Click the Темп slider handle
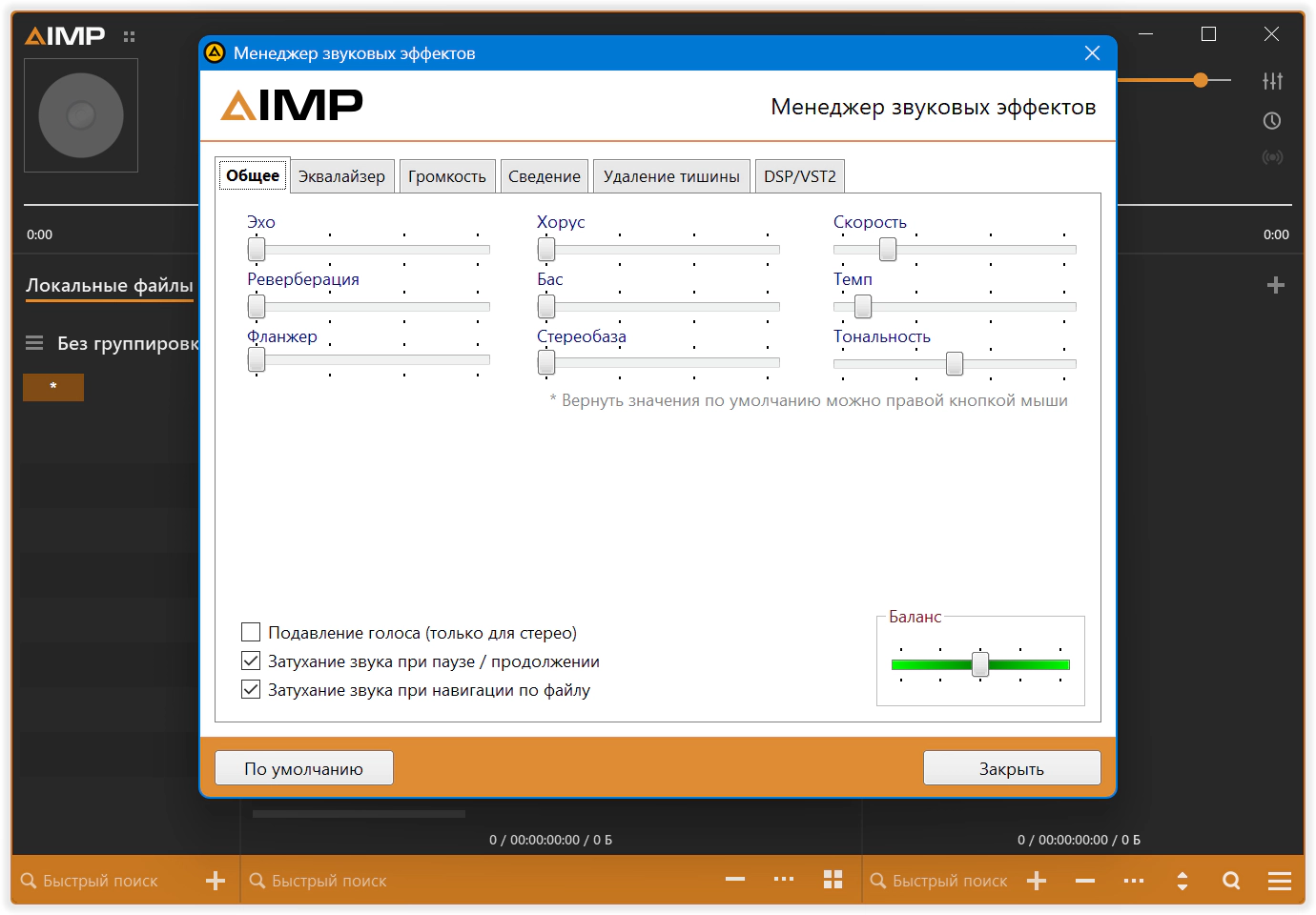 (863, 307)
